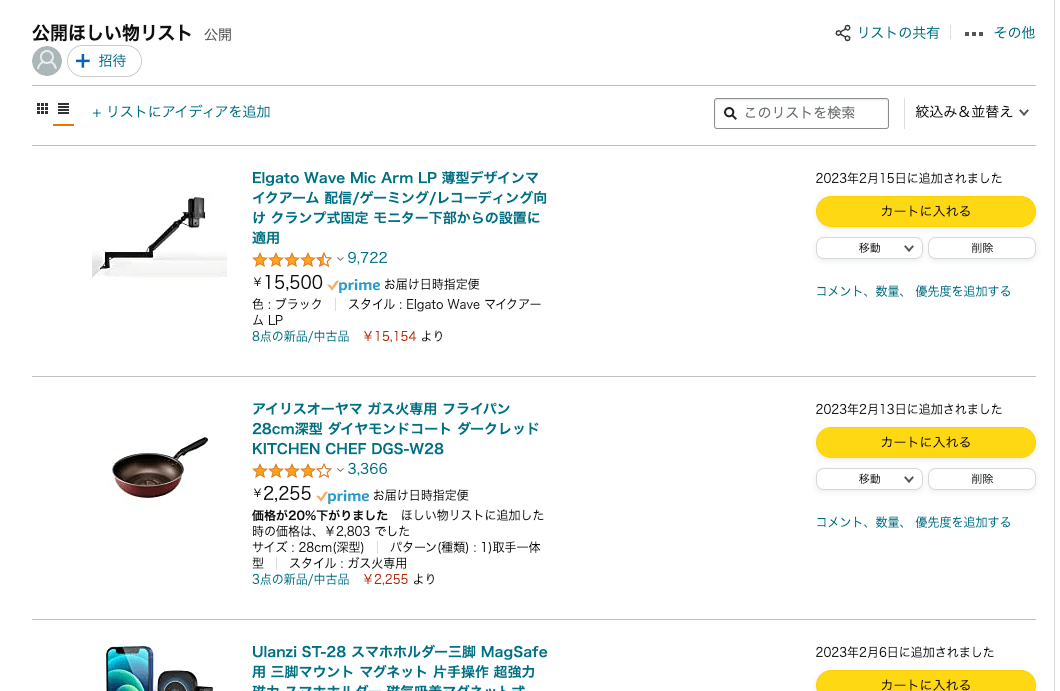Click 2023年2月13日に追加されました text

click(909, 409)
